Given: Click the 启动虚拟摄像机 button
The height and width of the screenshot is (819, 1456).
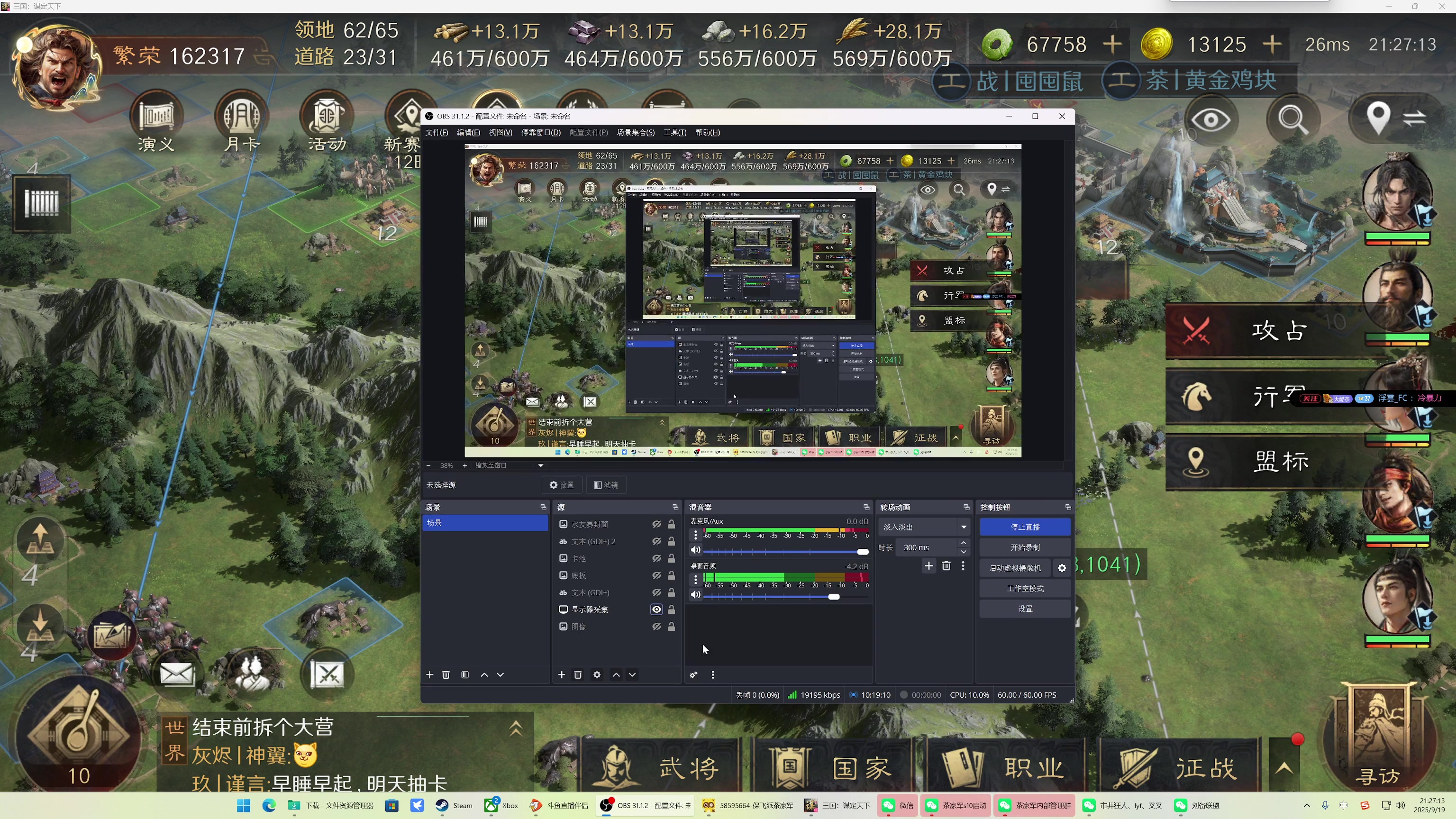Looking at the screenshot, I should point(1015,568).
